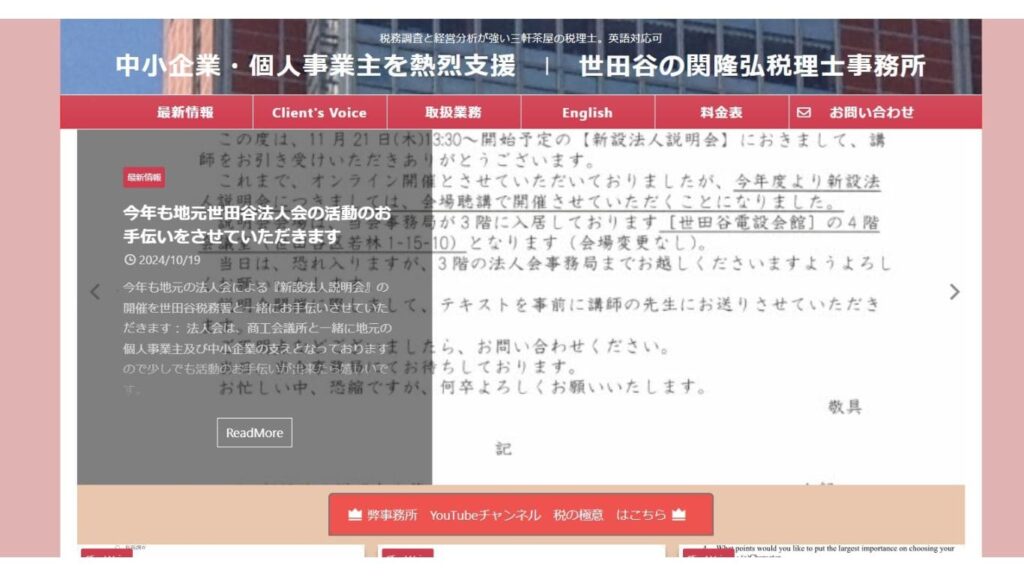Viewport: 1024px width, 576px height.
Task: Open the bottom card with English survey text
Action: [830, 550]
